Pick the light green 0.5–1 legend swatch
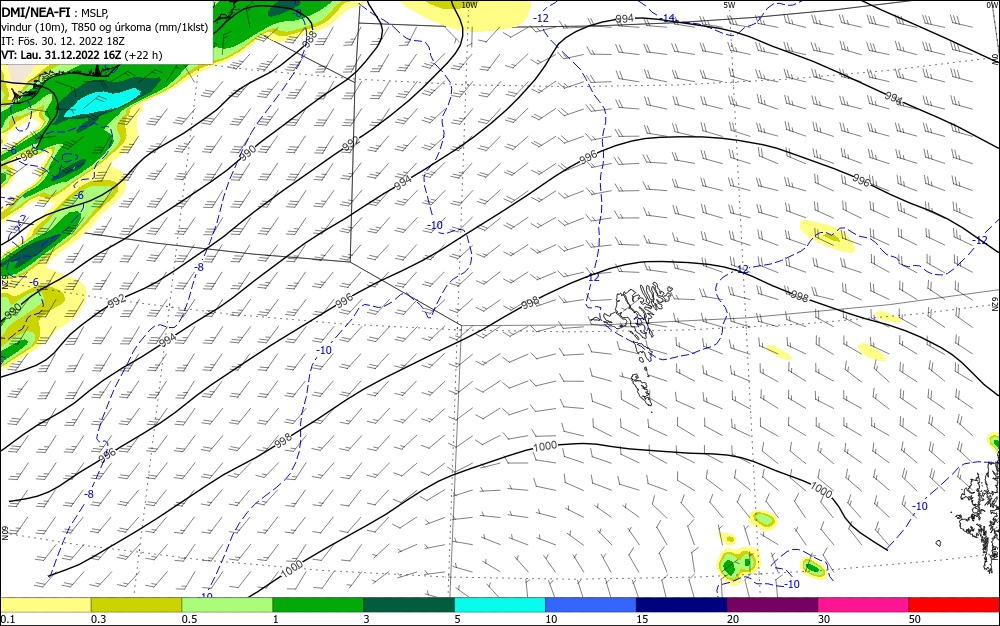The height and width of the screenshot is (626, 1000). click(x=227, y=604)
